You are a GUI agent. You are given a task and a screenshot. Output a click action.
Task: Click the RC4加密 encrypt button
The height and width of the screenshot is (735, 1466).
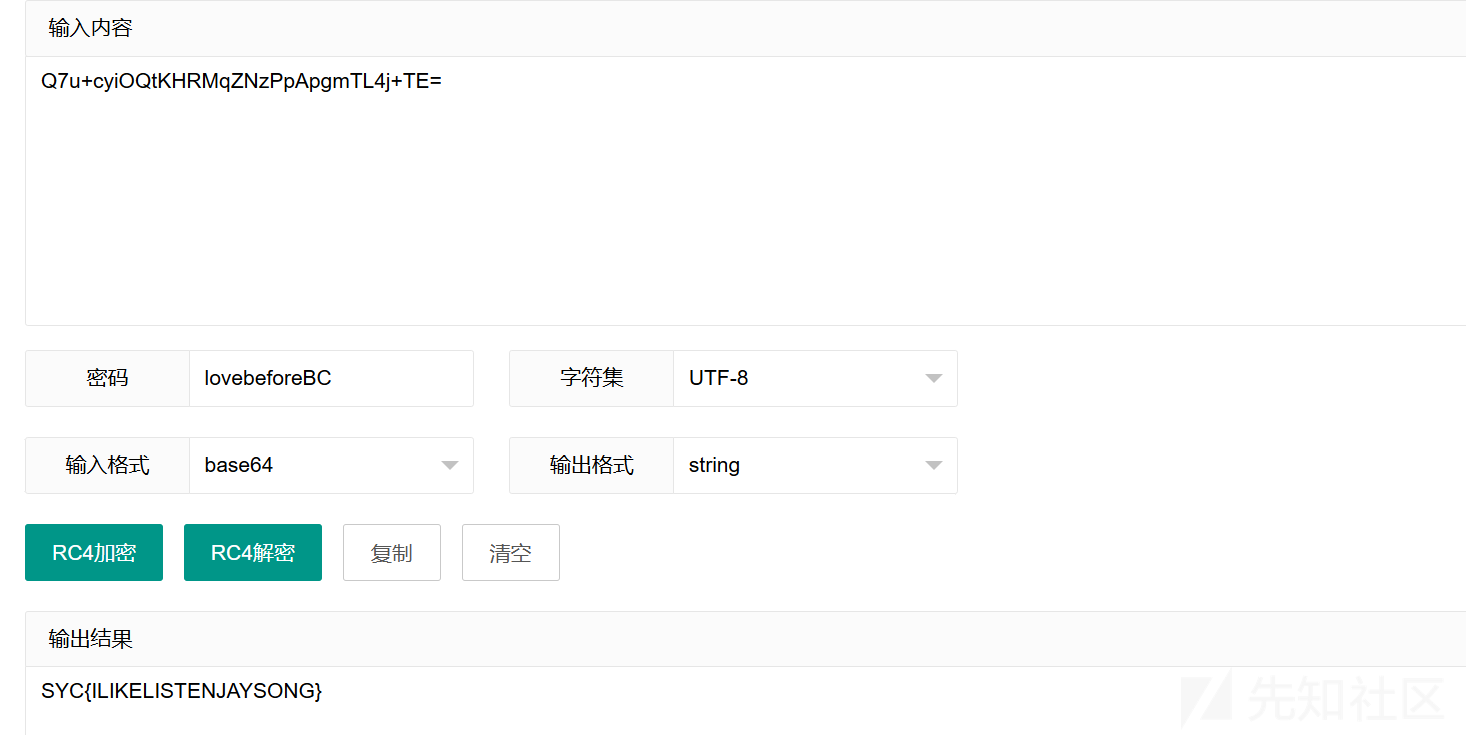coord(94,552)
